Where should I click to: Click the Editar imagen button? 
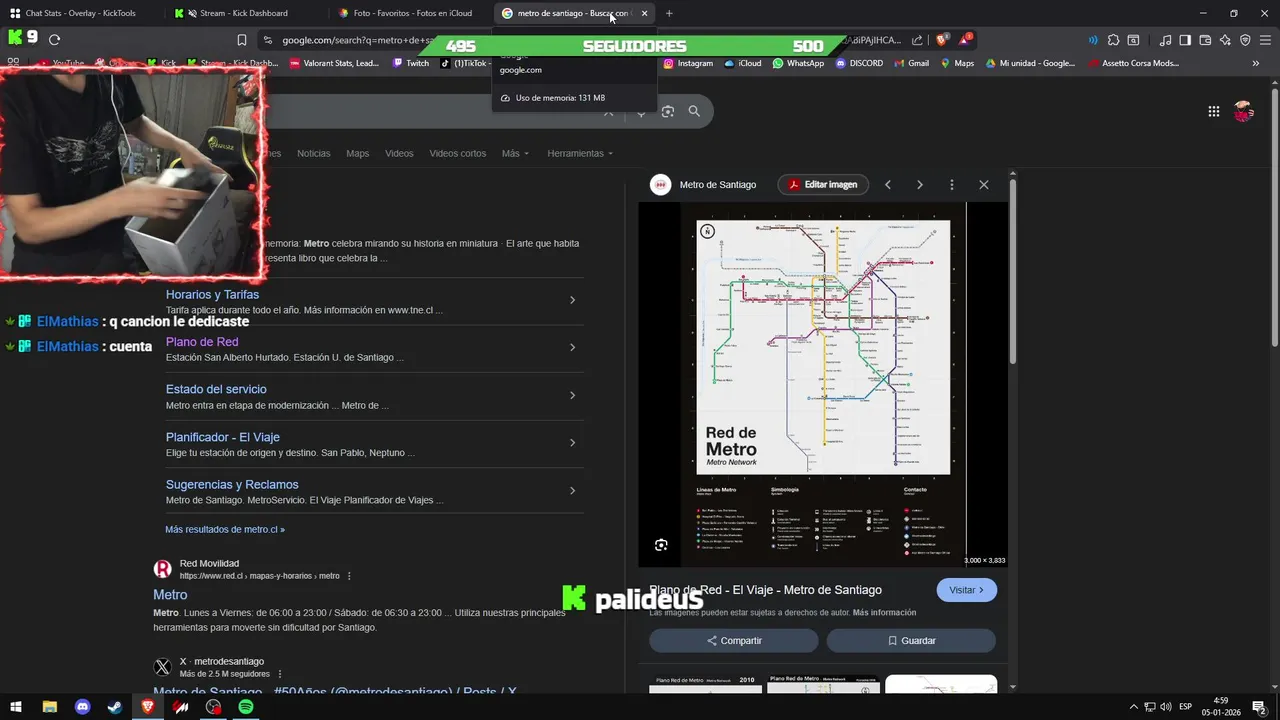[823, 184]
